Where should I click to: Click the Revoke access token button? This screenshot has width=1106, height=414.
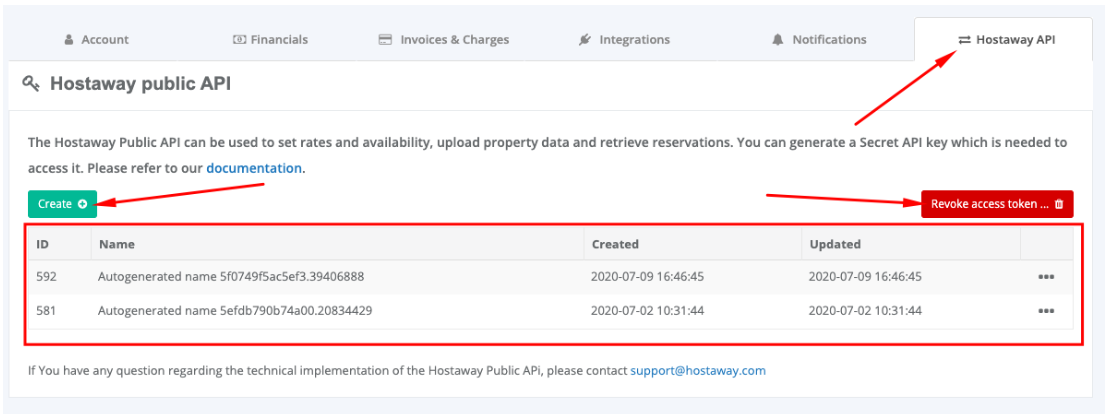pyautogui.click(x=997, y=204)
